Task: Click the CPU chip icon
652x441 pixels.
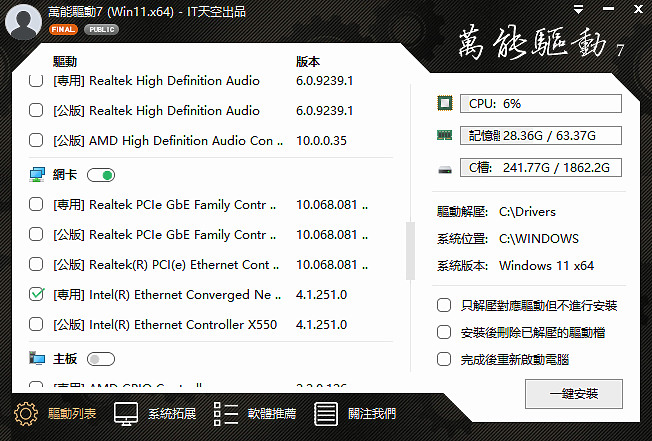Action: click(x=445, y=103)
